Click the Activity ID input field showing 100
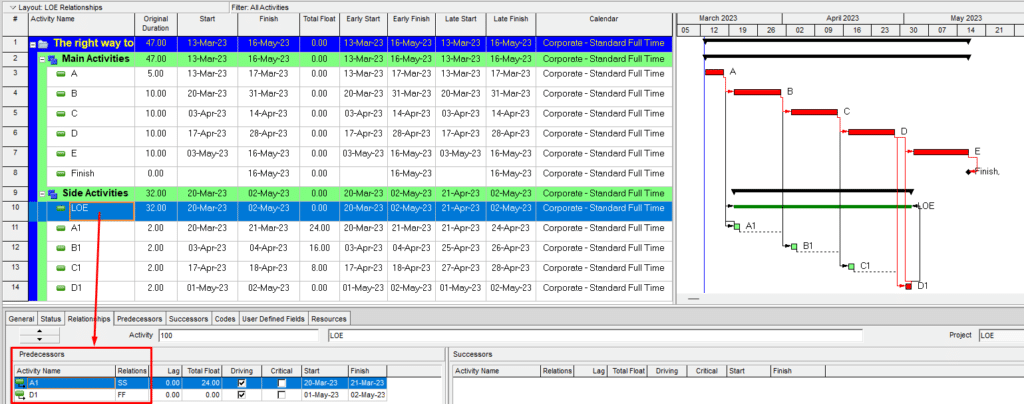 click(x=240, y=335)
